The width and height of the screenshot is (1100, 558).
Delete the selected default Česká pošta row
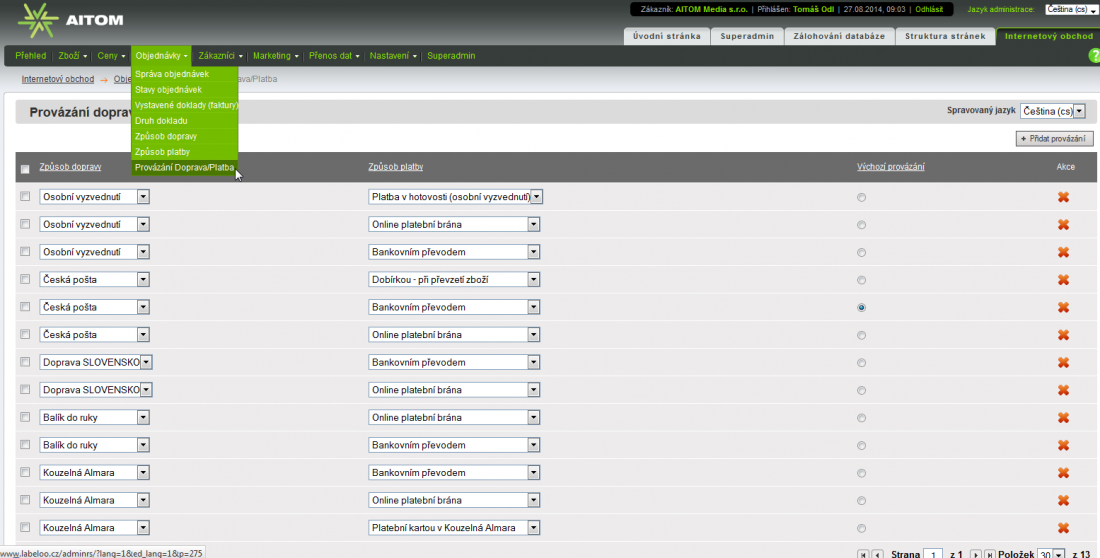[x=1063, y=307]
